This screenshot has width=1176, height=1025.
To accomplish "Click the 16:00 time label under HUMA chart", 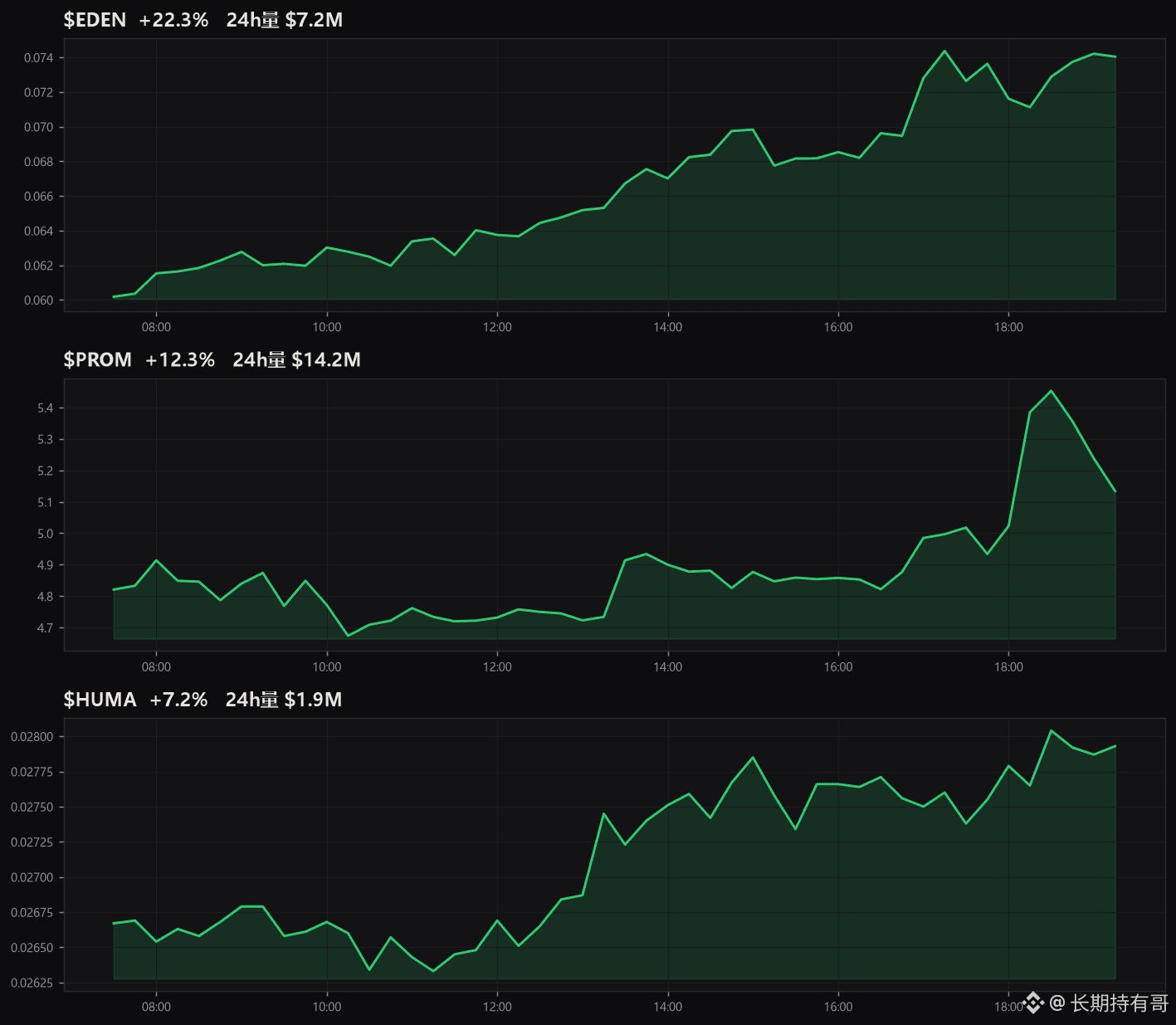I will tap(838, 1007).
